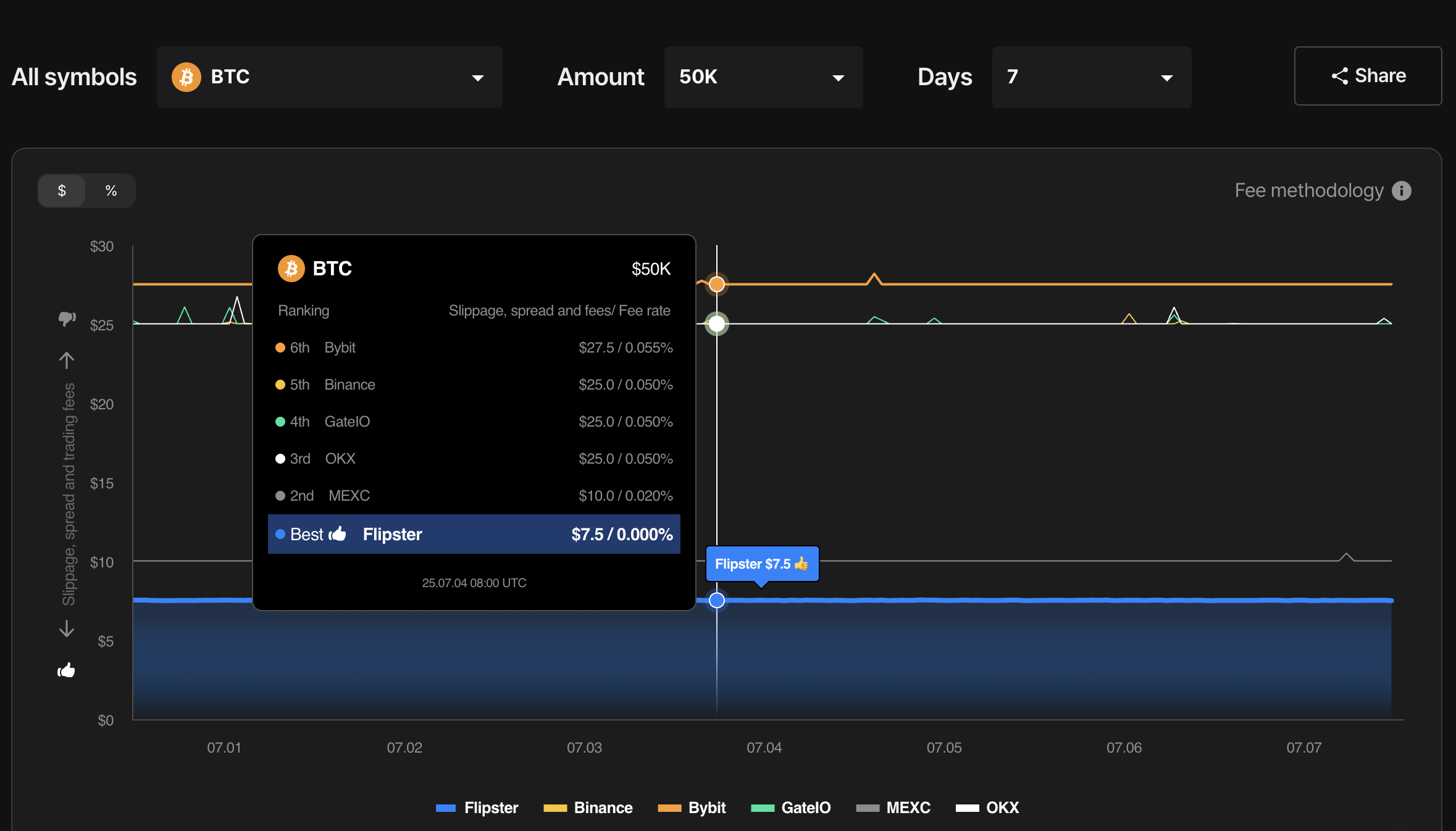Screen dimensions: 1456x831
Task: Select the feedback speech-bubble icon on the sidebar
Action: coord(66,319)
